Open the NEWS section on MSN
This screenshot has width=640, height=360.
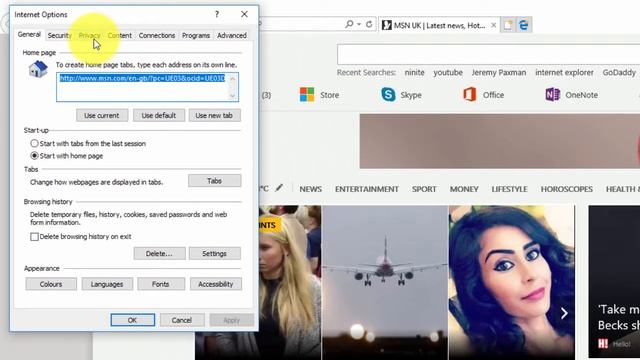[311, 189]
